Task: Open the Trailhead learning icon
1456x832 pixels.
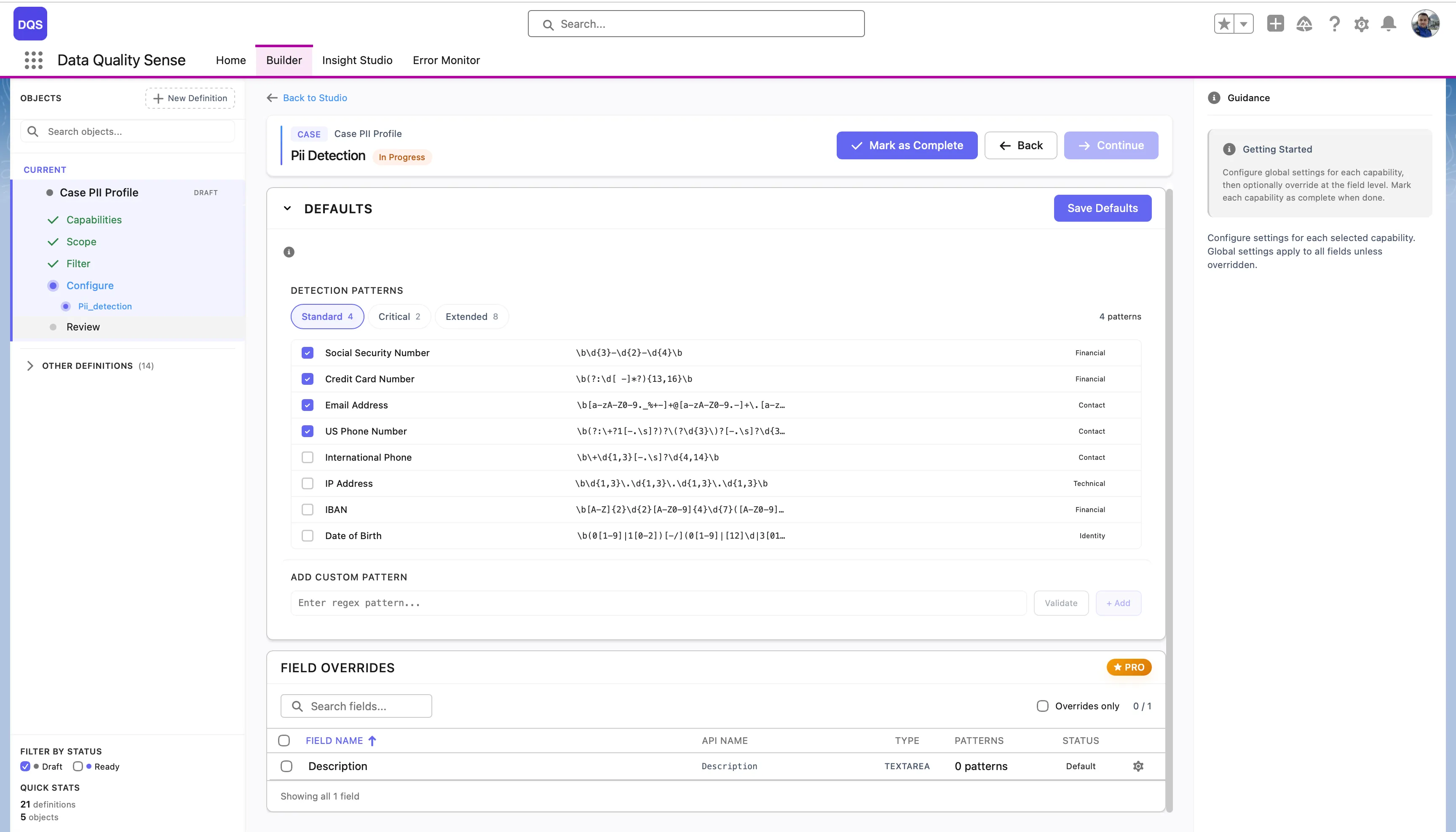Action: pos(1304,24)
